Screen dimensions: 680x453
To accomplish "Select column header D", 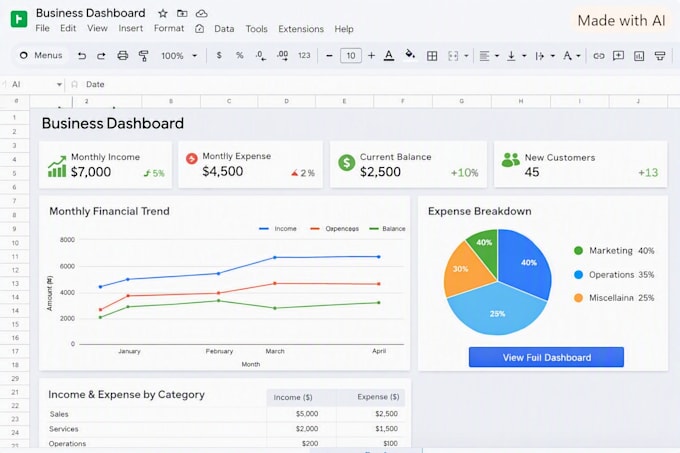I will [x=286, y=101].
